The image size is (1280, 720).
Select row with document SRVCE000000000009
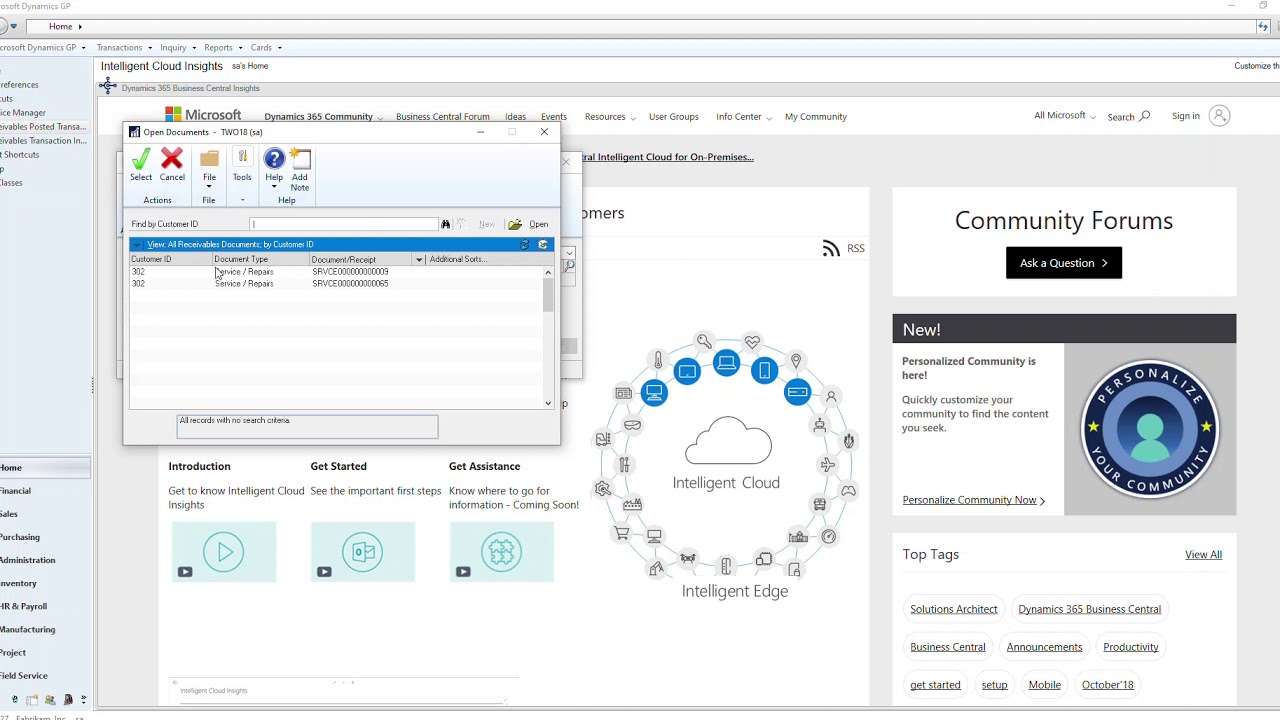pyautogui.click(x=335, y=272)
